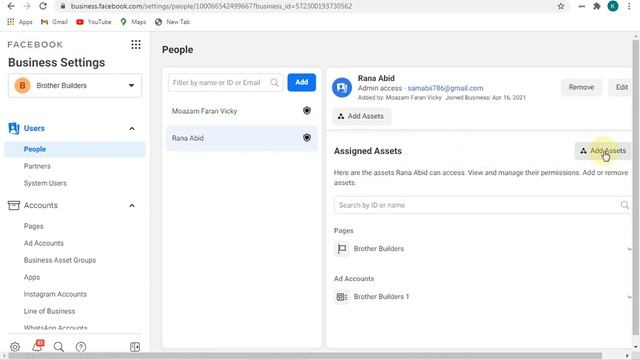Click the horizontal page scrollbar

pos(305,356)
